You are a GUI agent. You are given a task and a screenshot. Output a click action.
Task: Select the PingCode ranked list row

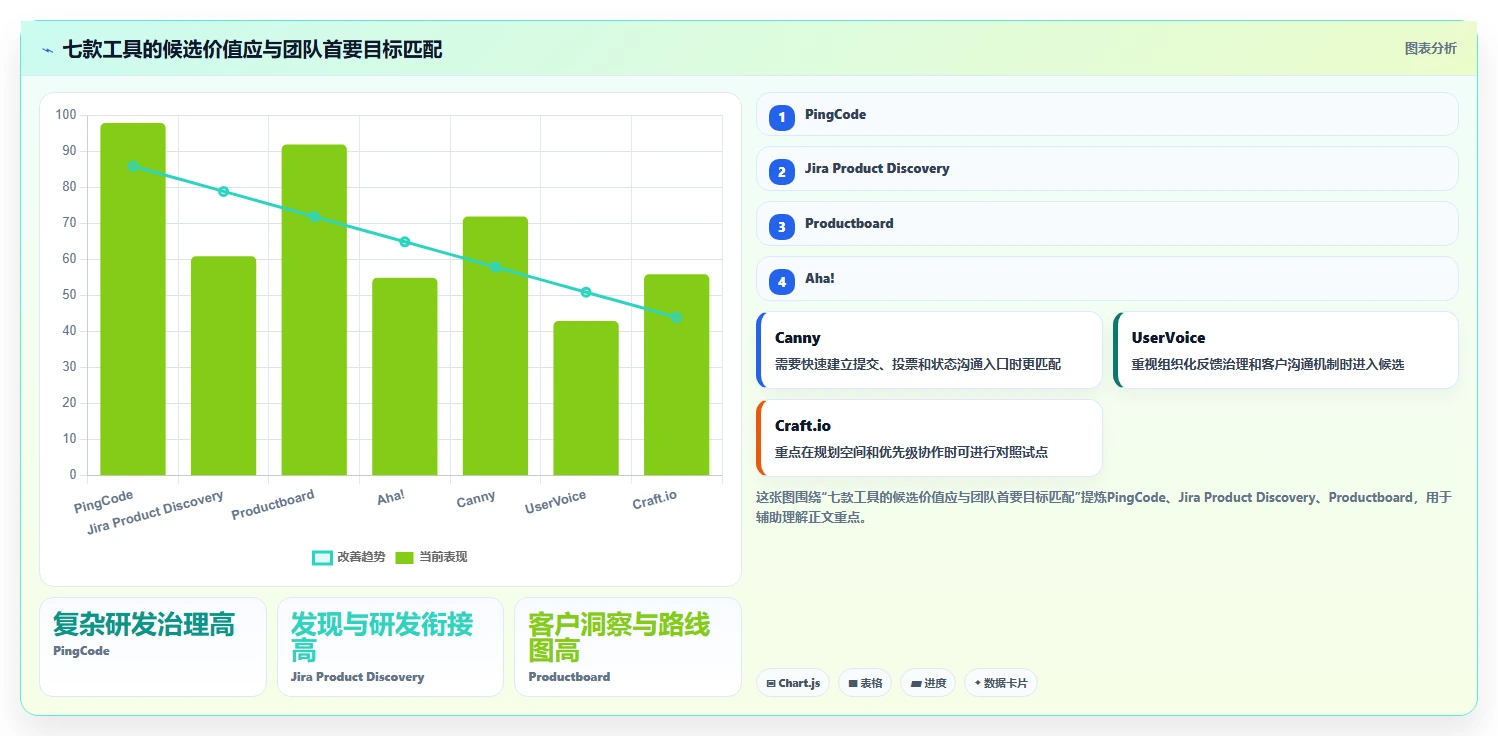pyautogui.click(x=1107, y=114)
